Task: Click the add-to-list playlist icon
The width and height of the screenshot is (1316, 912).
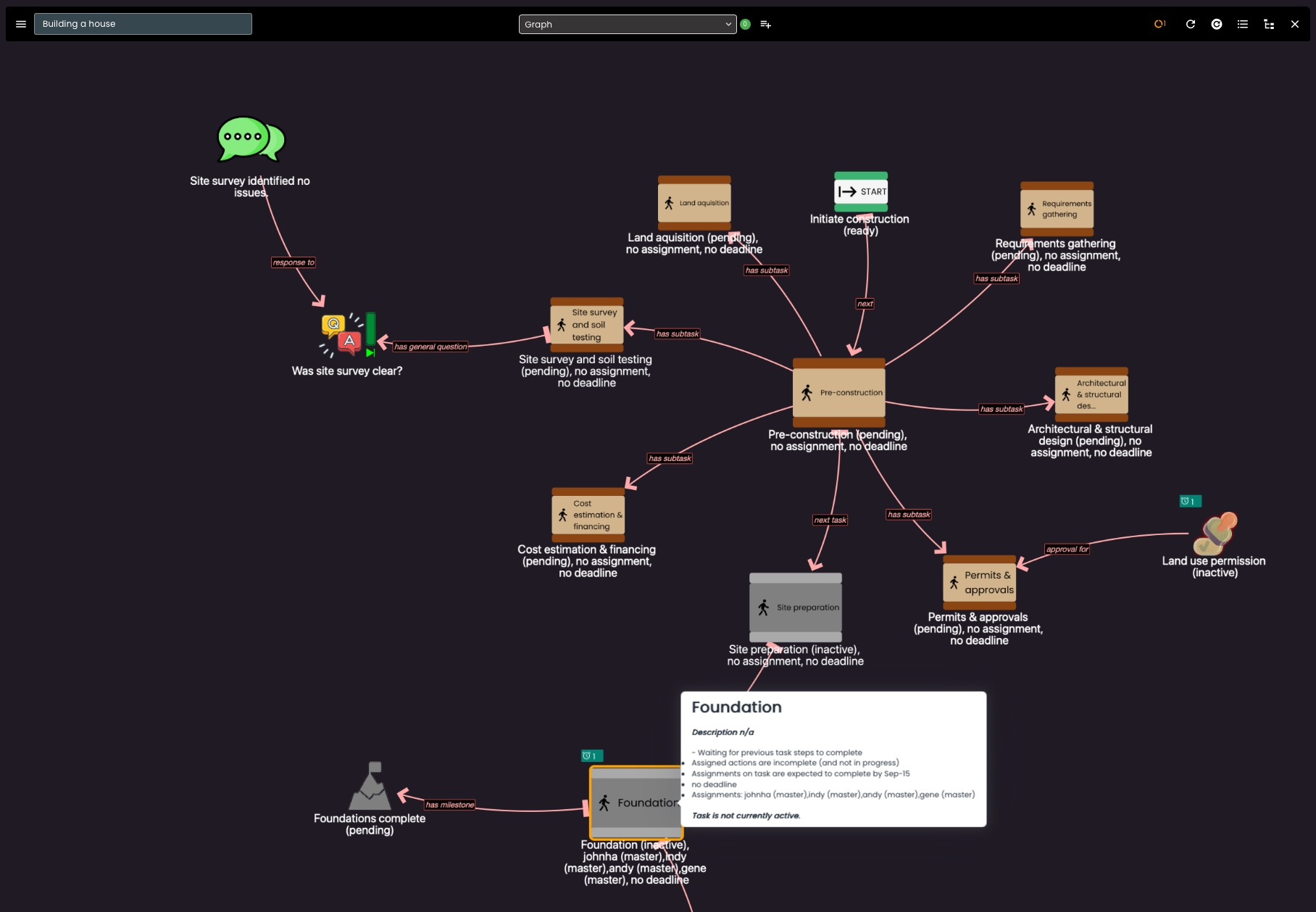Action: point(765,24)
